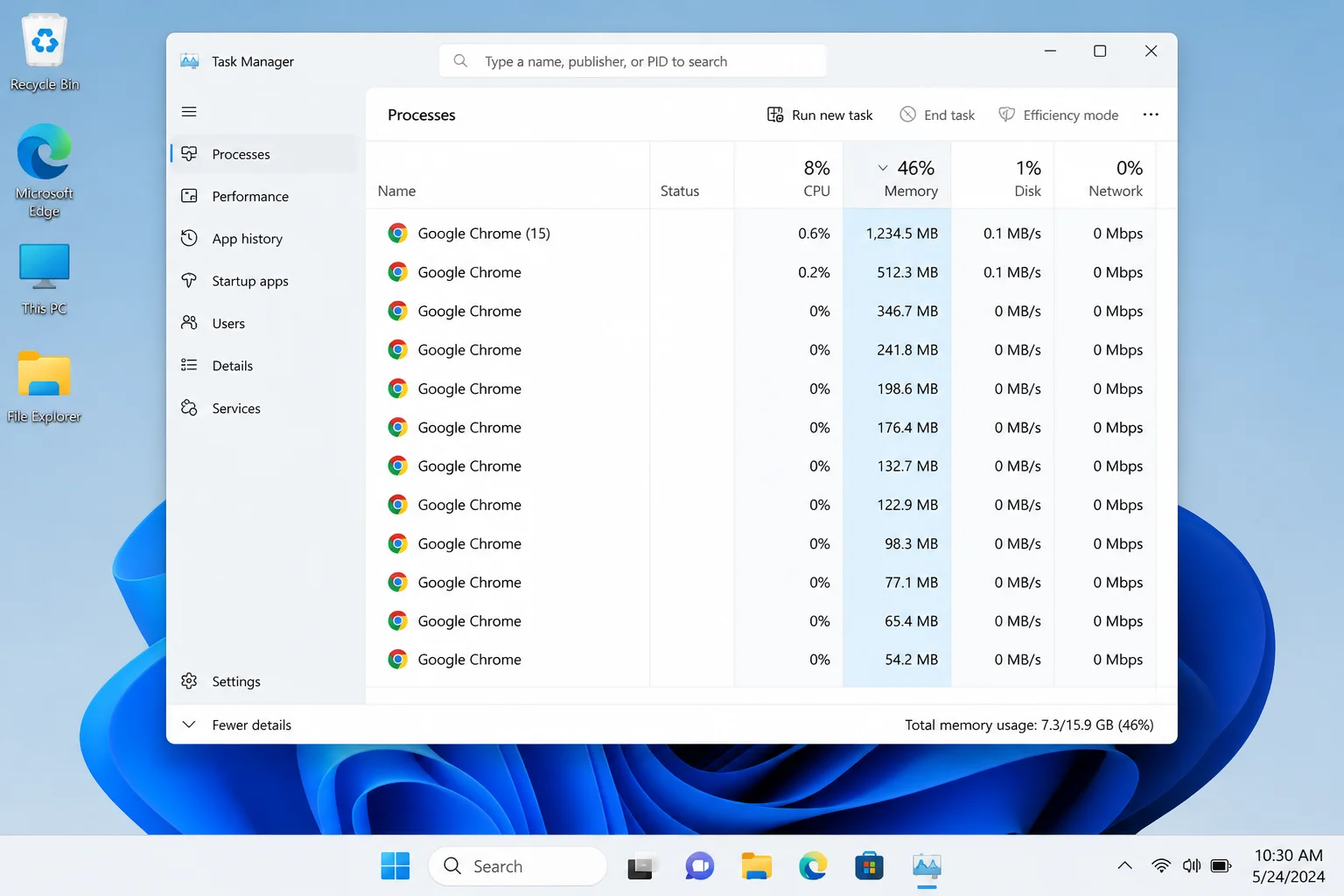Open Microsoft Store from taskbar
Screen dimensions: 1344x896
coord(869,866)
